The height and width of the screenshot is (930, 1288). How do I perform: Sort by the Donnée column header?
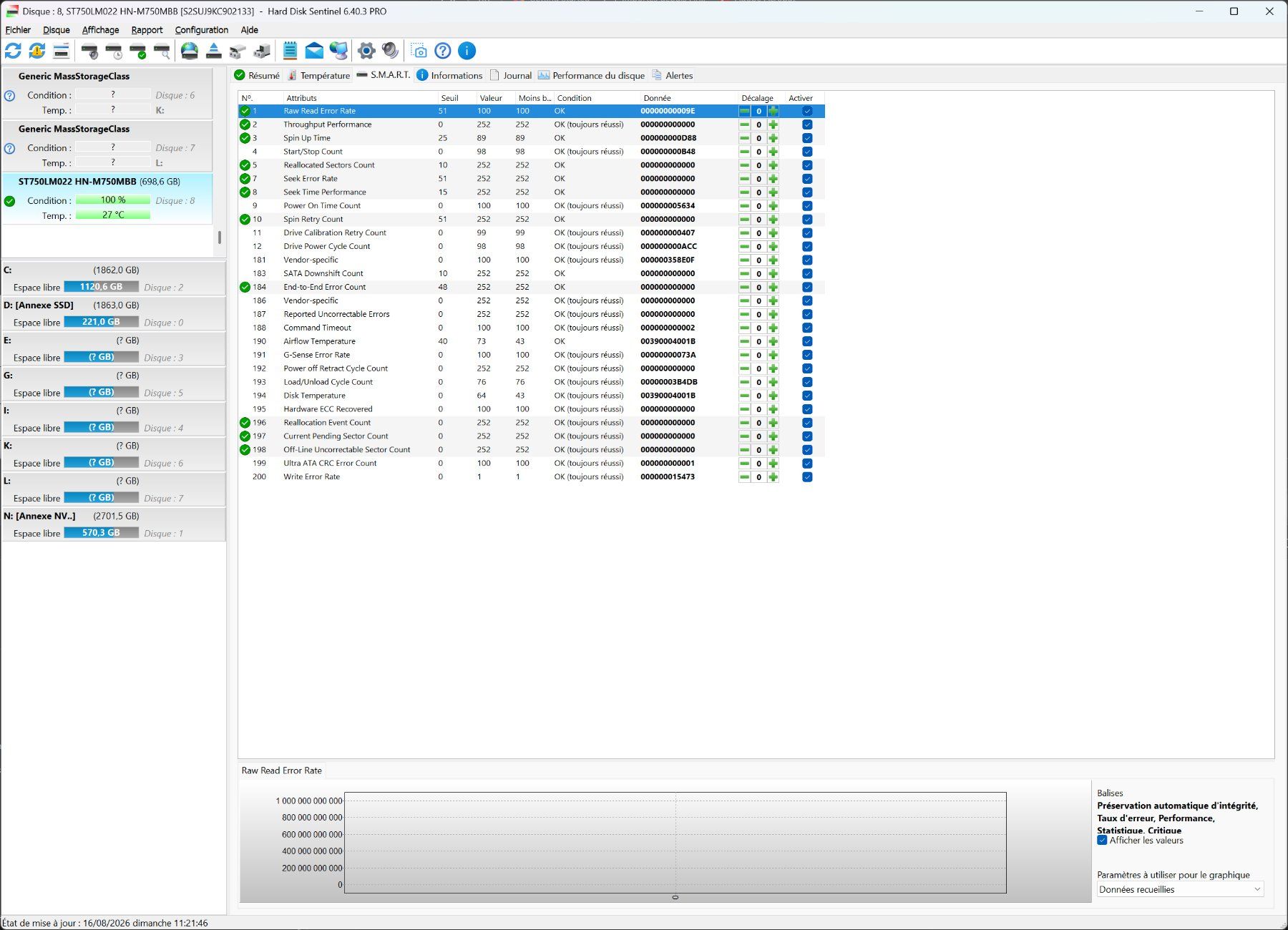point(689,98)
